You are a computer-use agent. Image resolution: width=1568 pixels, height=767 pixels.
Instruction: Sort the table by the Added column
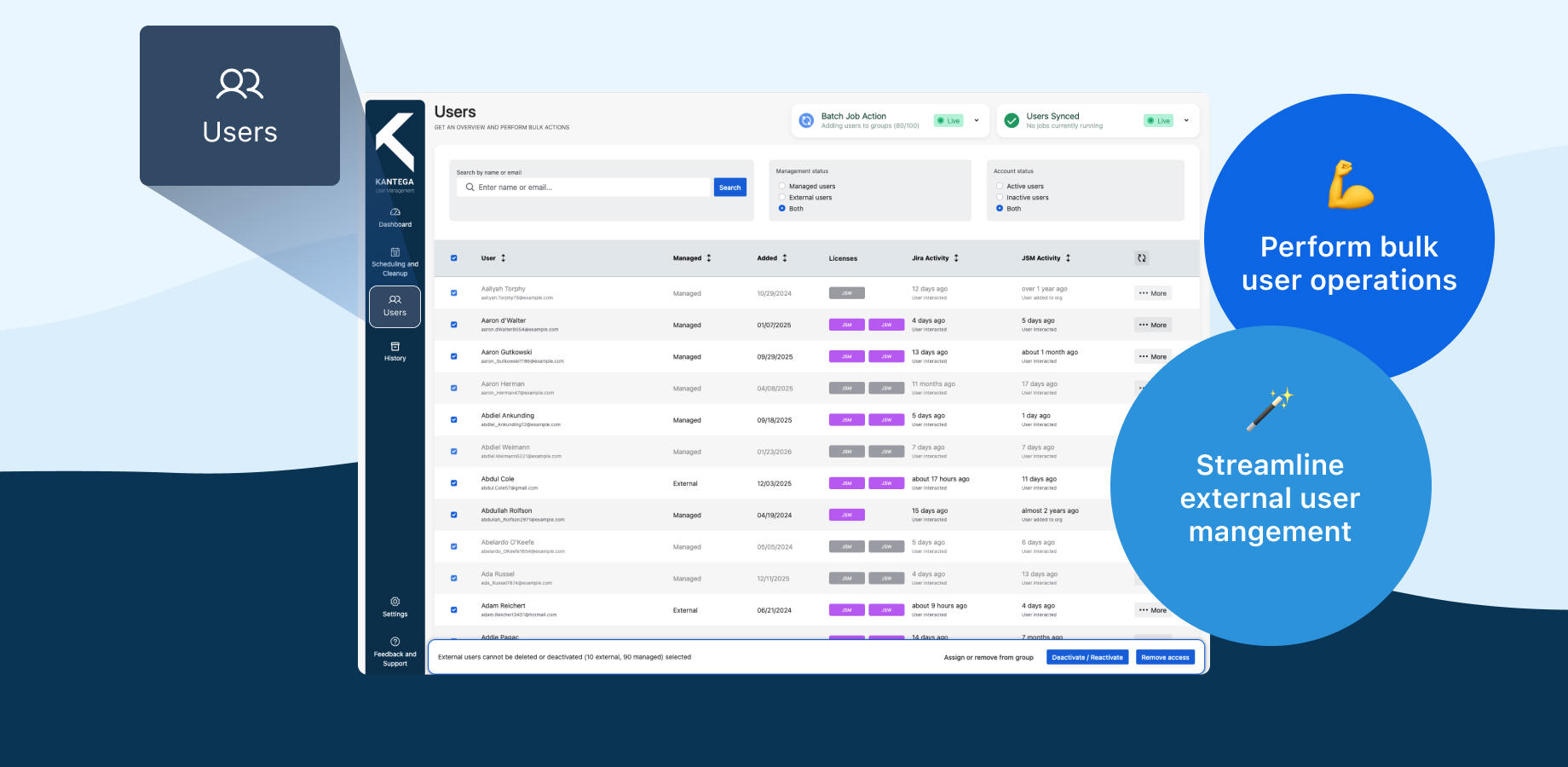pyautogui.click(x=772, y=258)
